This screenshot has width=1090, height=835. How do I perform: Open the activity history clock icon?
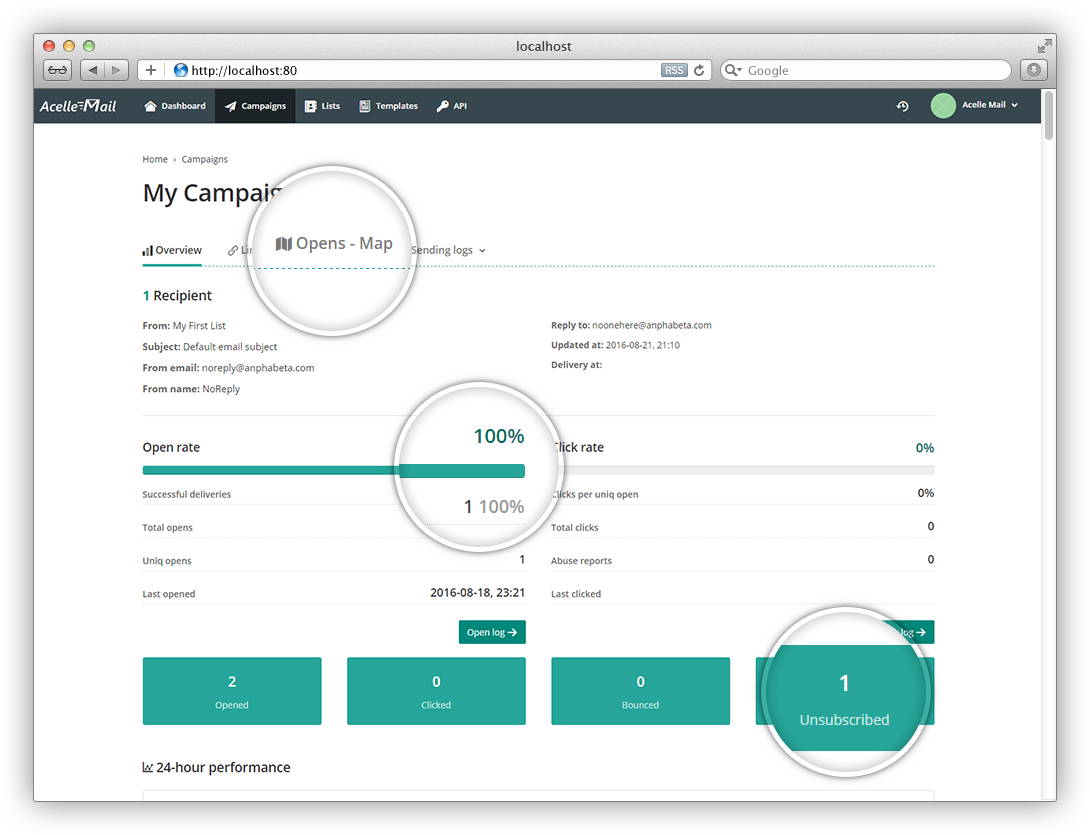click(x=902, y=106)
